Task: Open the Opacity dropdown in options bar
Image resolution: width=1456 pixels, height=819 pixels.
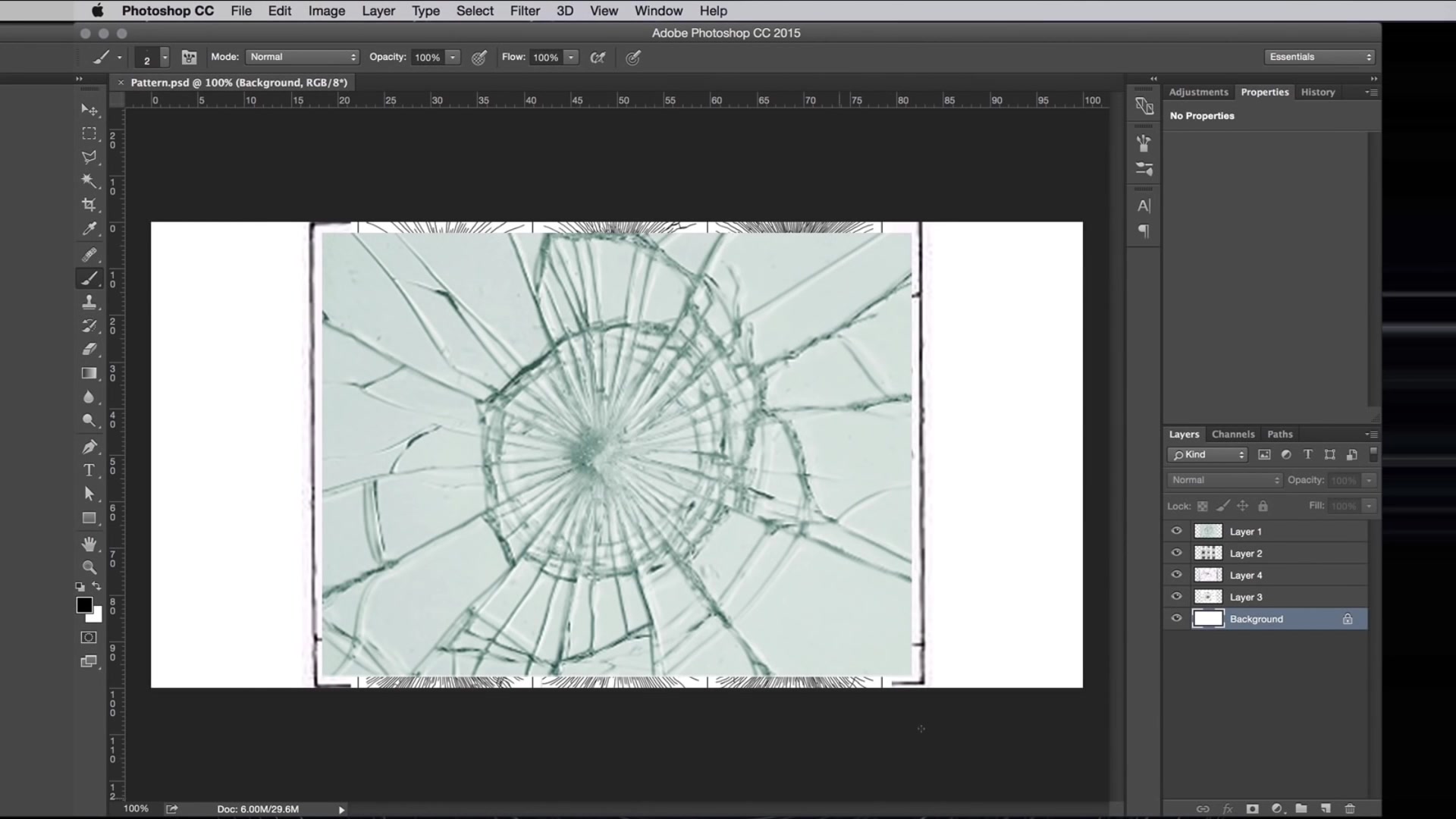Action: 452,57
